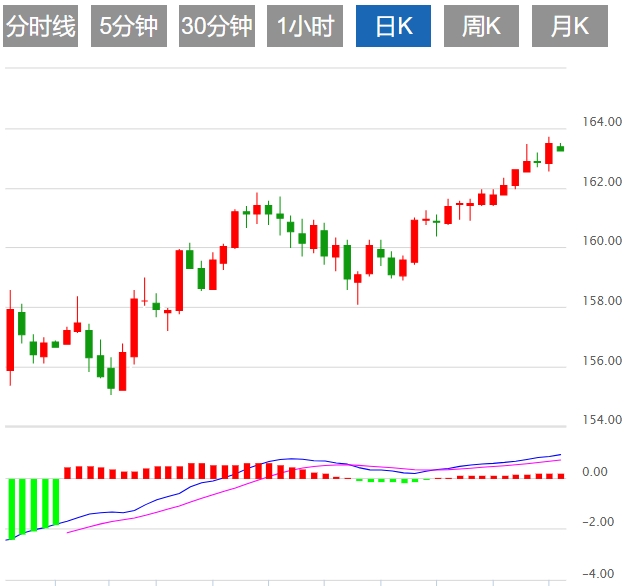
Task: Show the 周K weekly chart
Action: (x=481, y=26)
